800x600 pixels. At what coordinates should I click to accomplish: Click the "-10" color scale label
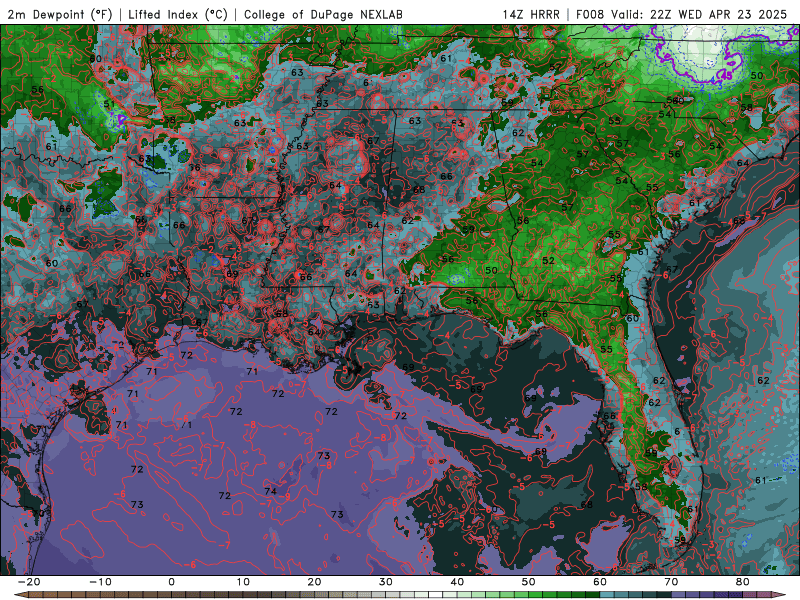point(100,582)
